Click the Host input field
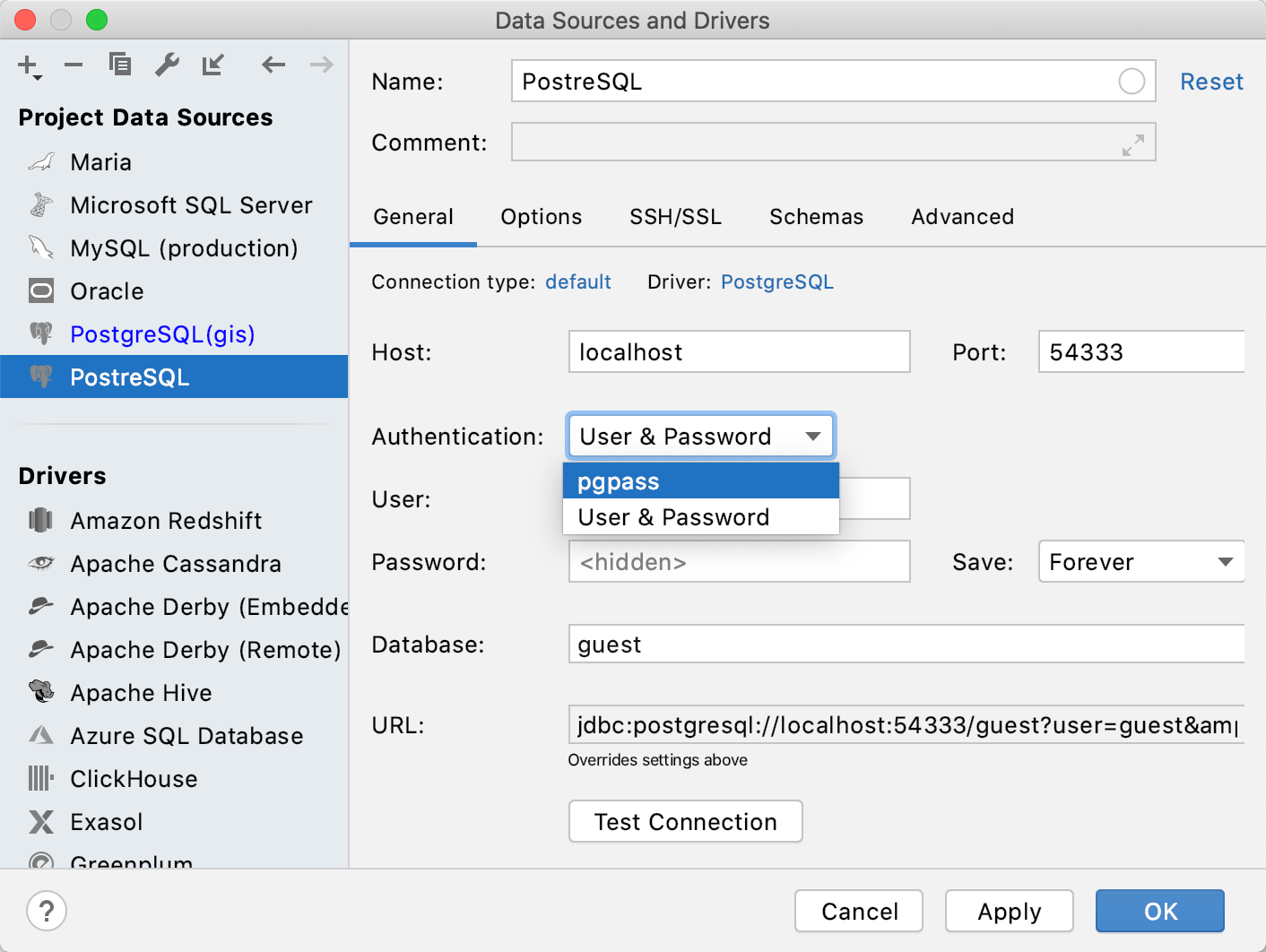This screenshot has height=952, width=1266. click(740, 351)
